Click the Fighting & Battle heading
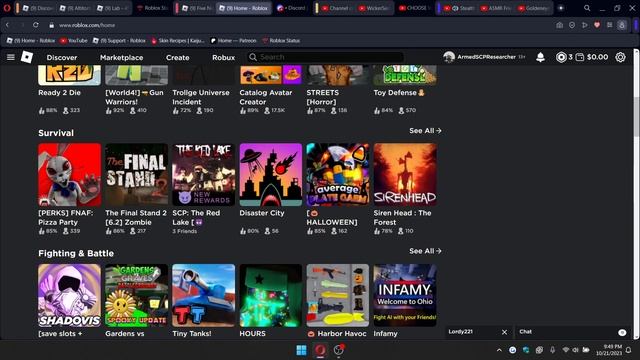The image size is (640, 360). pyautogui.click(x=76, y=253)
